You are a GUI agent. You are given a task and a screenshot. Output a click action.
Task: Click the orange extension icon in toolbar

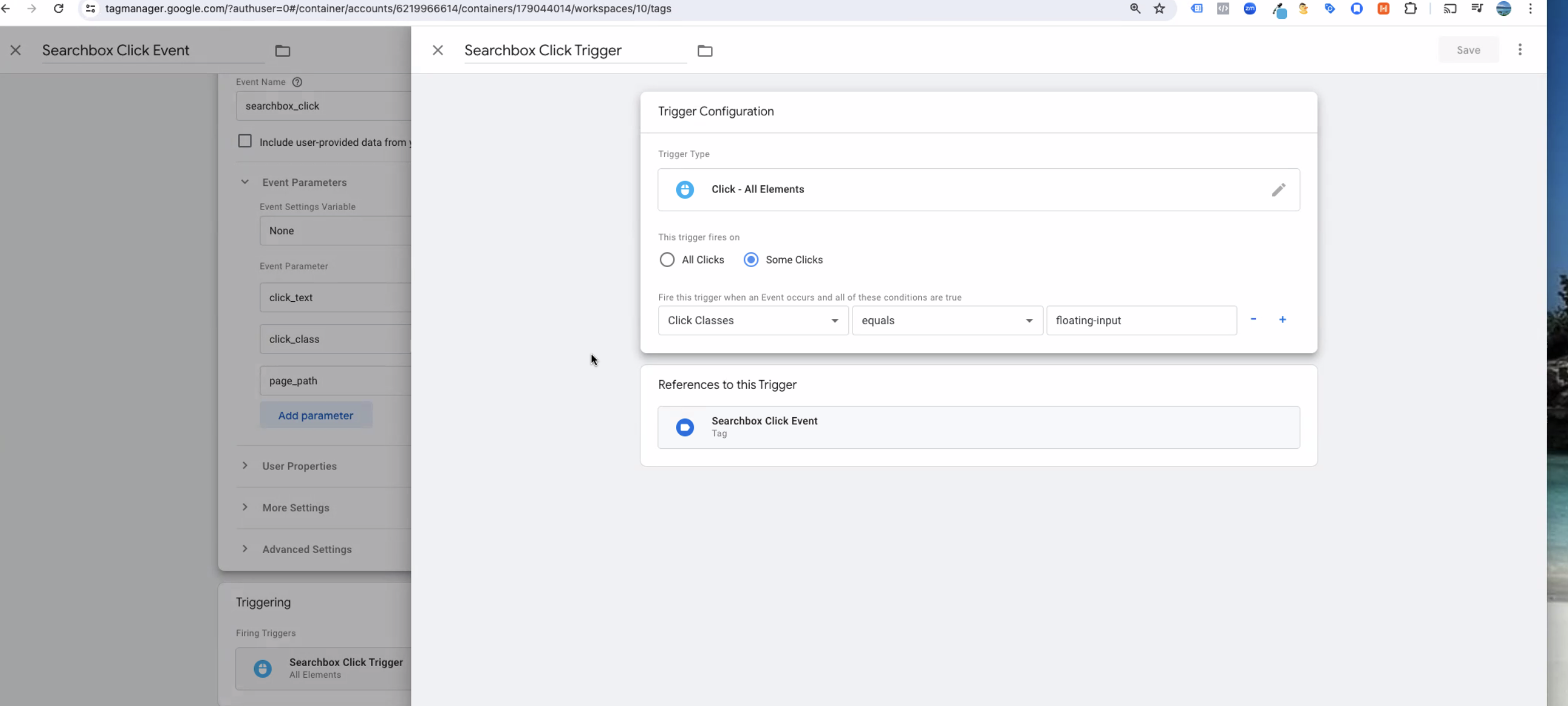click(1383, 8)
